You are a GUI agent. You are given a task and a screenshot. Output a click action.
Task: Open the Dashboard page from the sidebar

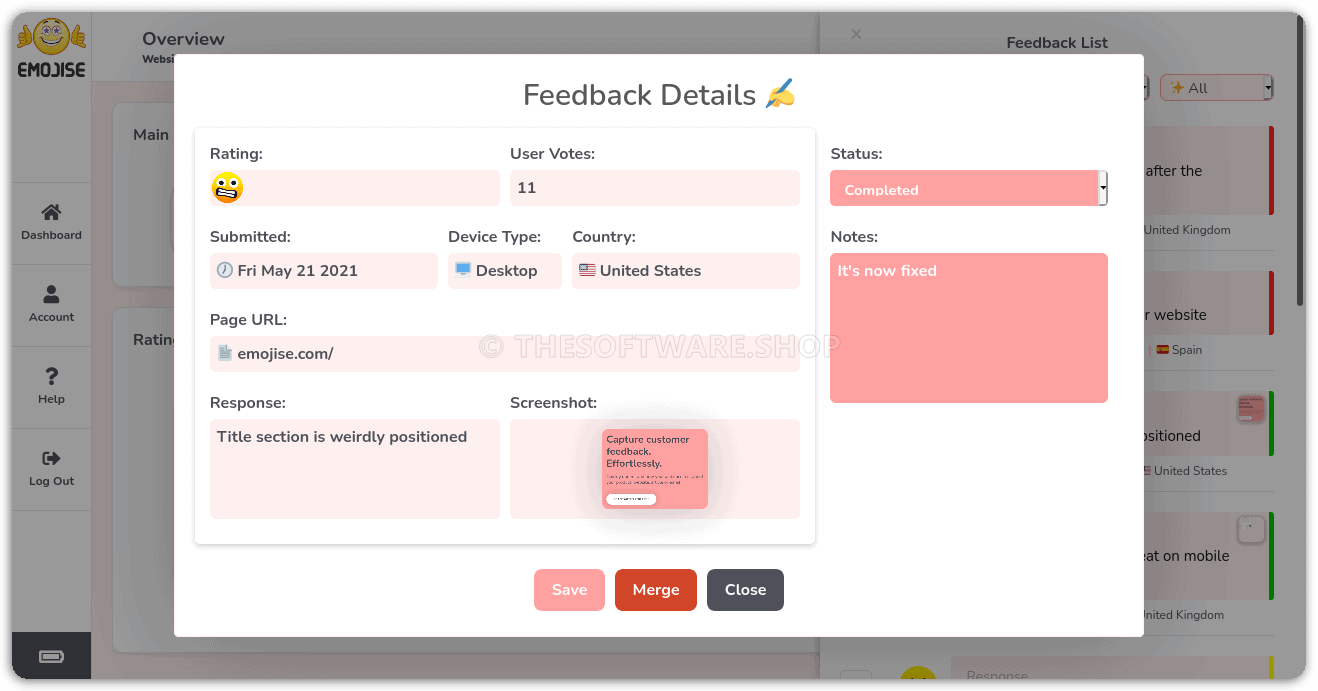[x=51, y=223]
